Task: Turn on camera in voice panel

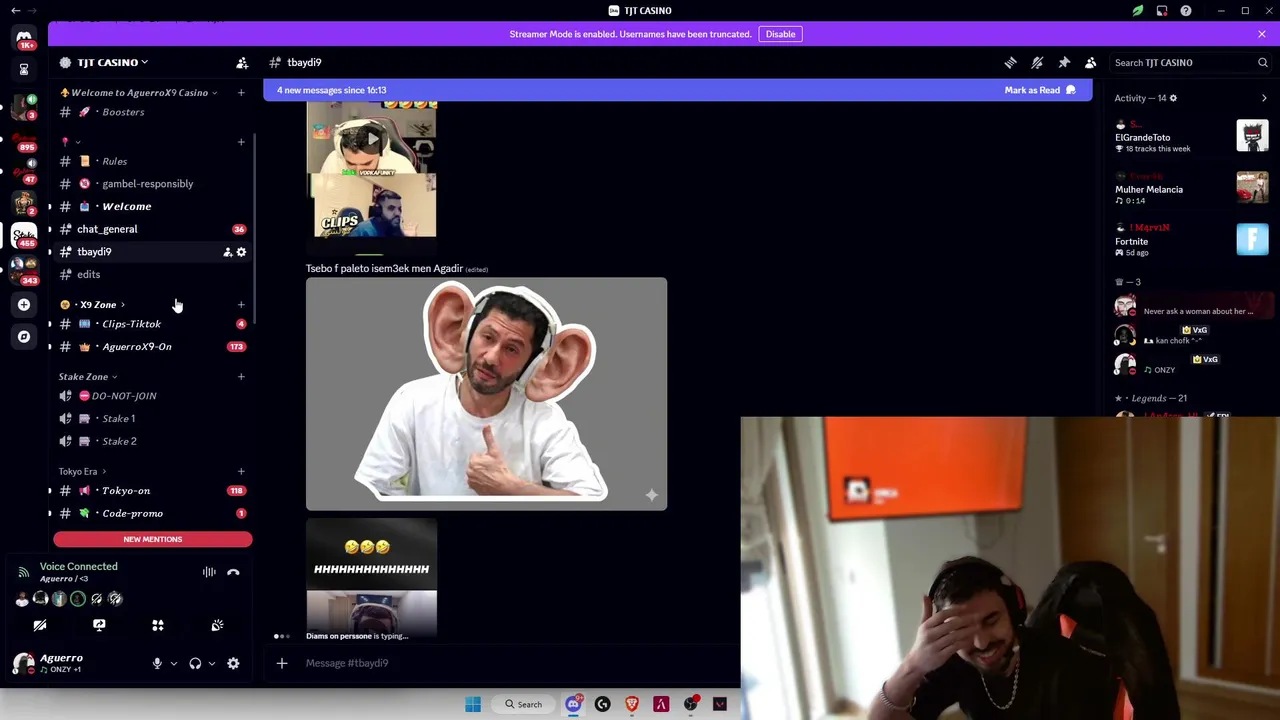Action: coord(40,625)
